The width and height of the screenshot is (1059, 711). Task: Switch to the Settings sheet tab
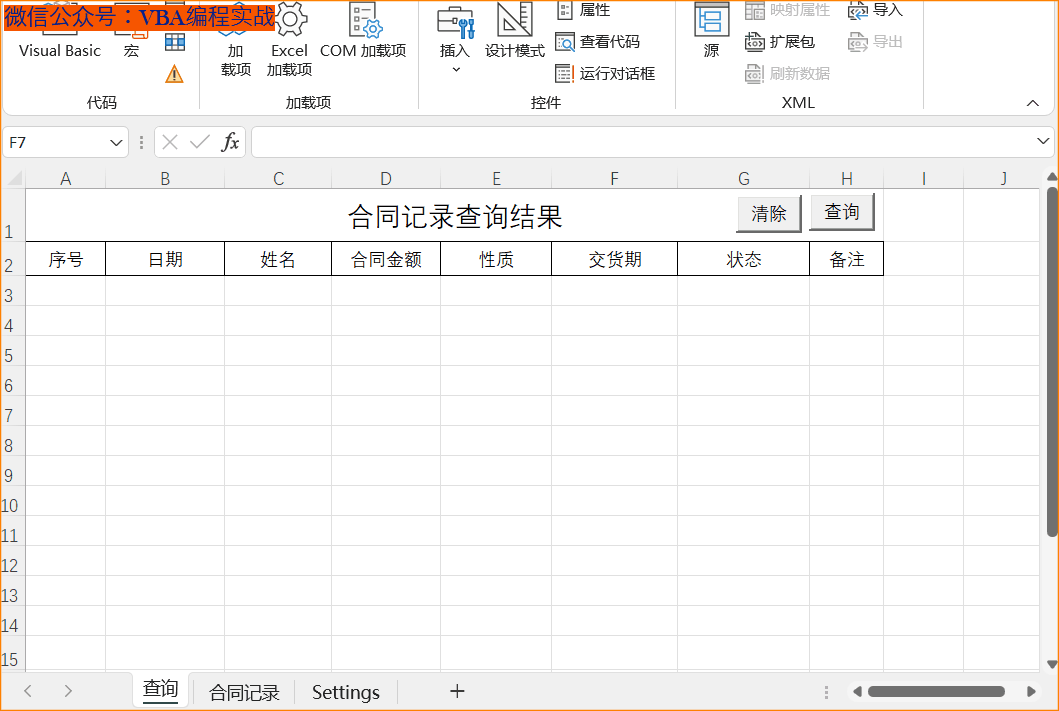(x=345, y=692)
